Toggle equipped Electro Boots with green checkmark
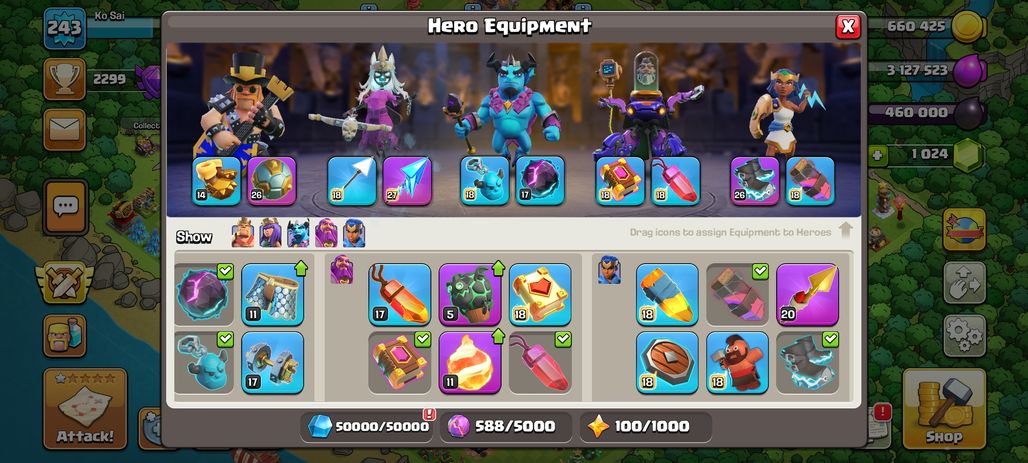Image resolution: width=1028 pixels, height=463 pixels. 808,363
